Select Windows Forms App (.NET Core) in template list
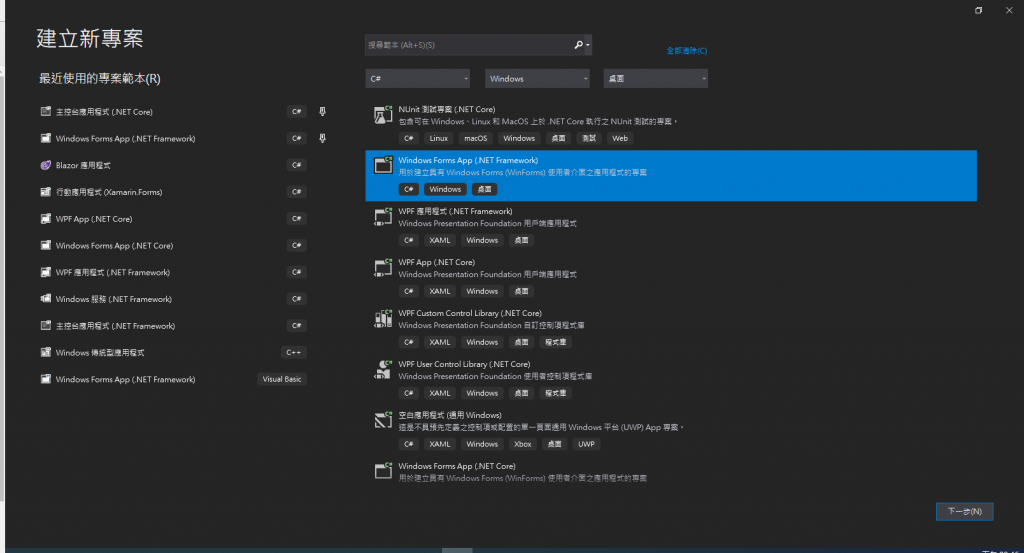This screenshot has width=1024, height=553. click(x=671, y=472)
